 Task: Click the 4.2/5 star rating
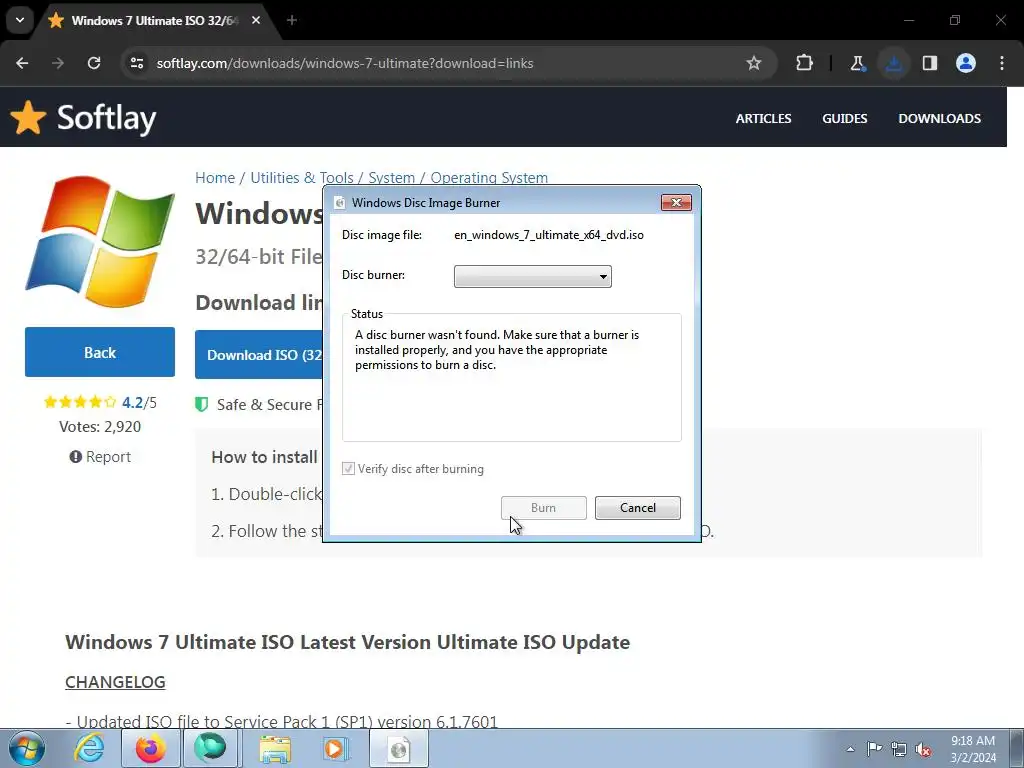100,402
